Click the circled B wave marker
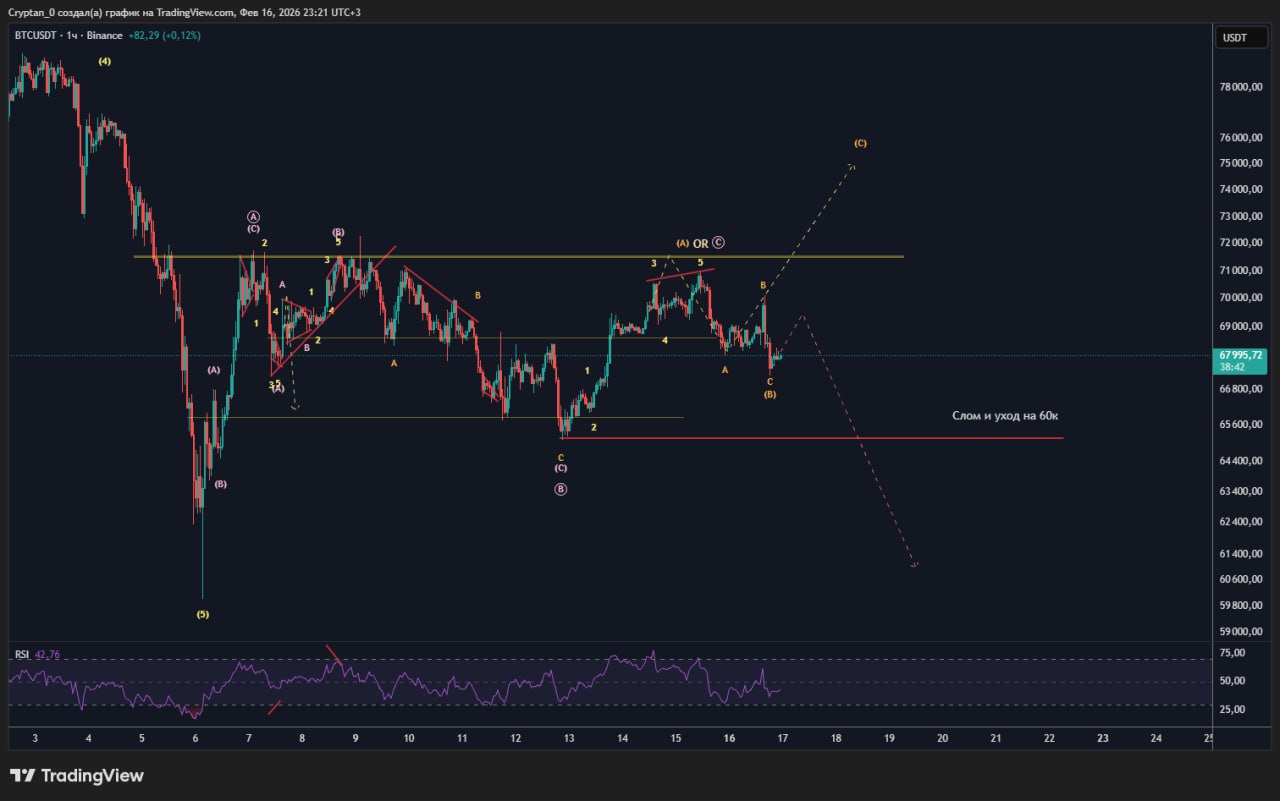 561,489
